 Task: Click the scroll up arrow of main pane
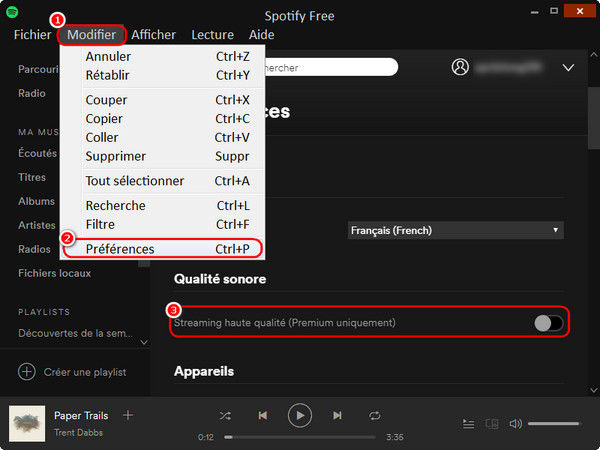pos(594,55)
